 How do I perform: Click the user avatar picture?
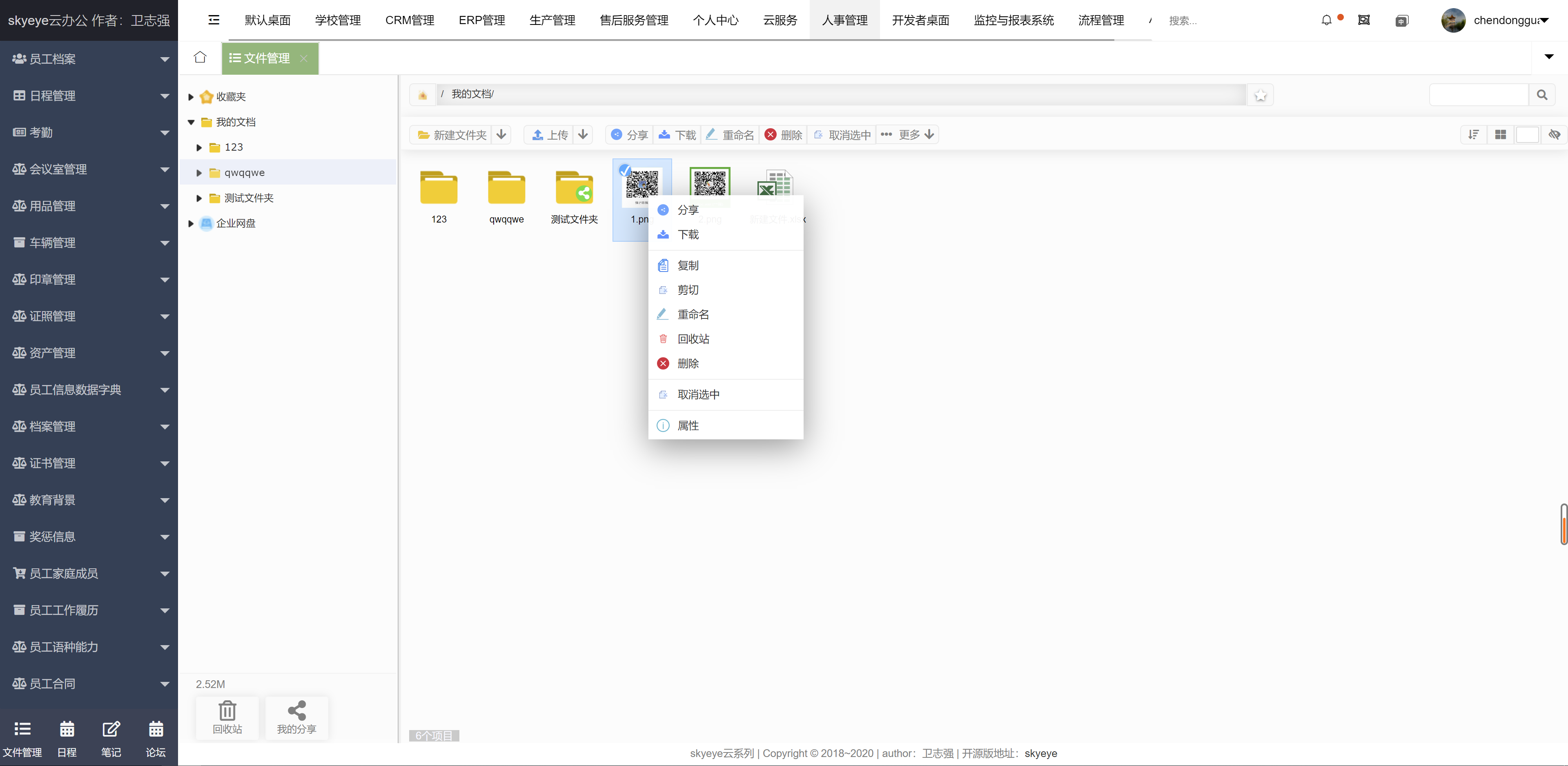click(1453, 20)
